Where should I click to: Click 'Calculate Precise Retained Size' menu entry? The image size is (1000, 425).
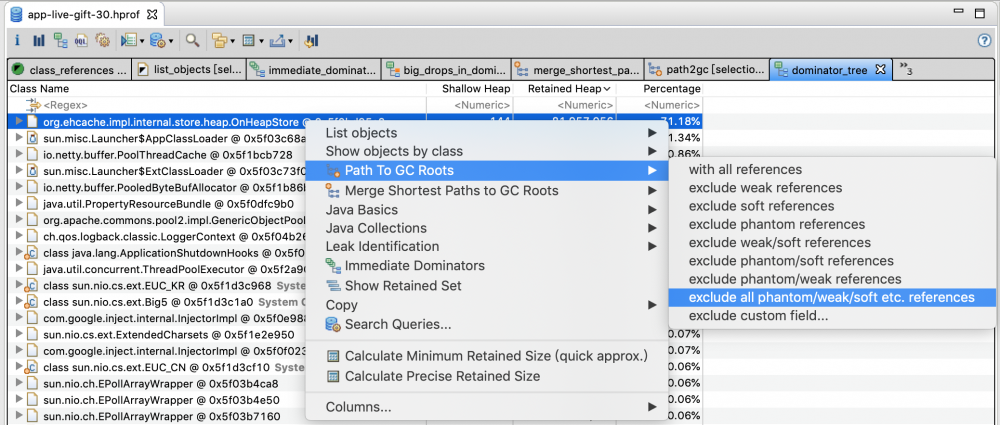(441, 376)
